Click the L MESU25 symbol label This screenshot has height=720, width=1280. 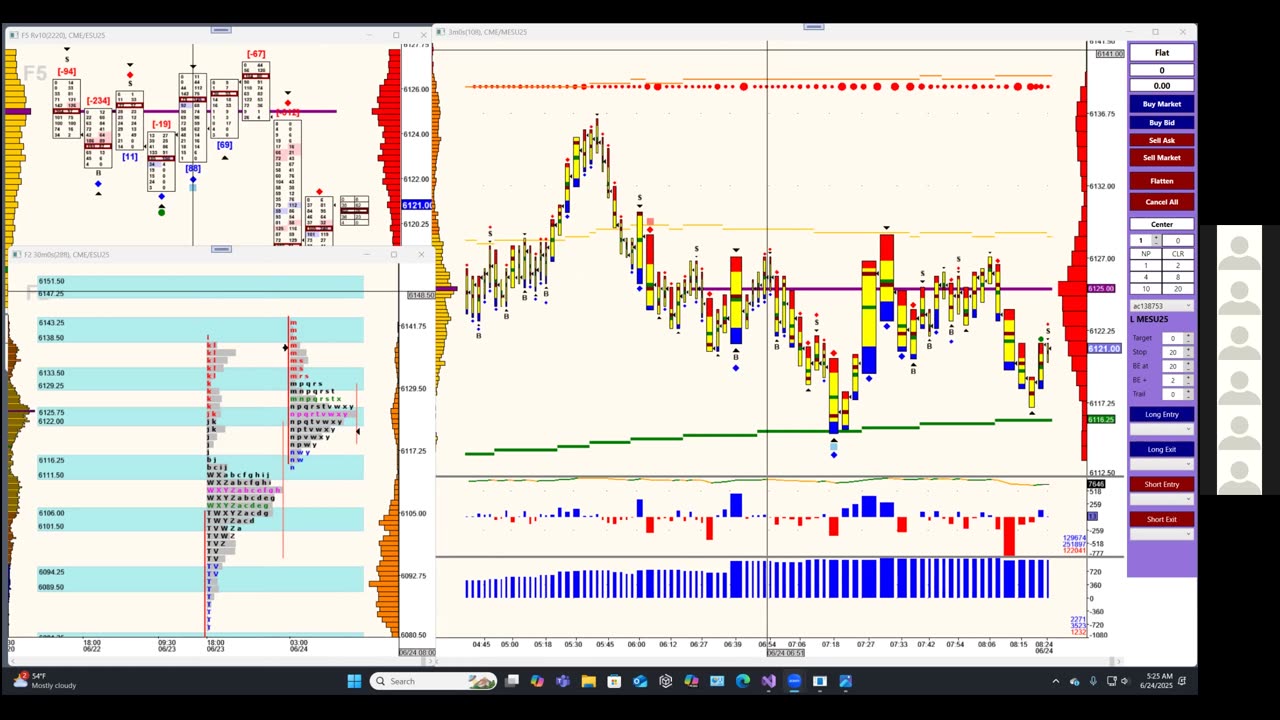click(1150, 319)
